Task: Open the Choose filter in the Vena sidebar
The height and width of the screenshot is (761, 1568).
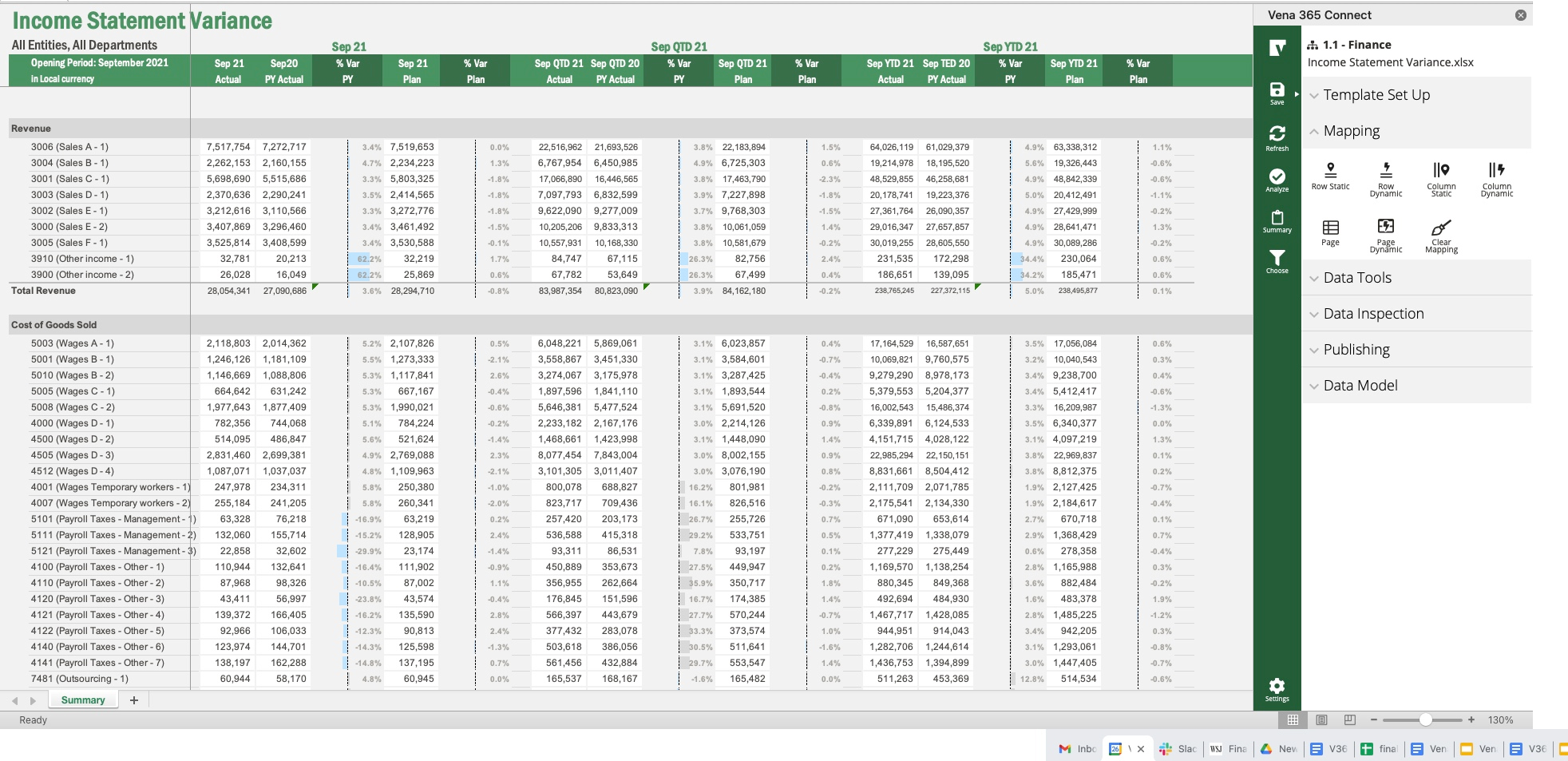Action: pyautogui.click(x=1277, y=260)
